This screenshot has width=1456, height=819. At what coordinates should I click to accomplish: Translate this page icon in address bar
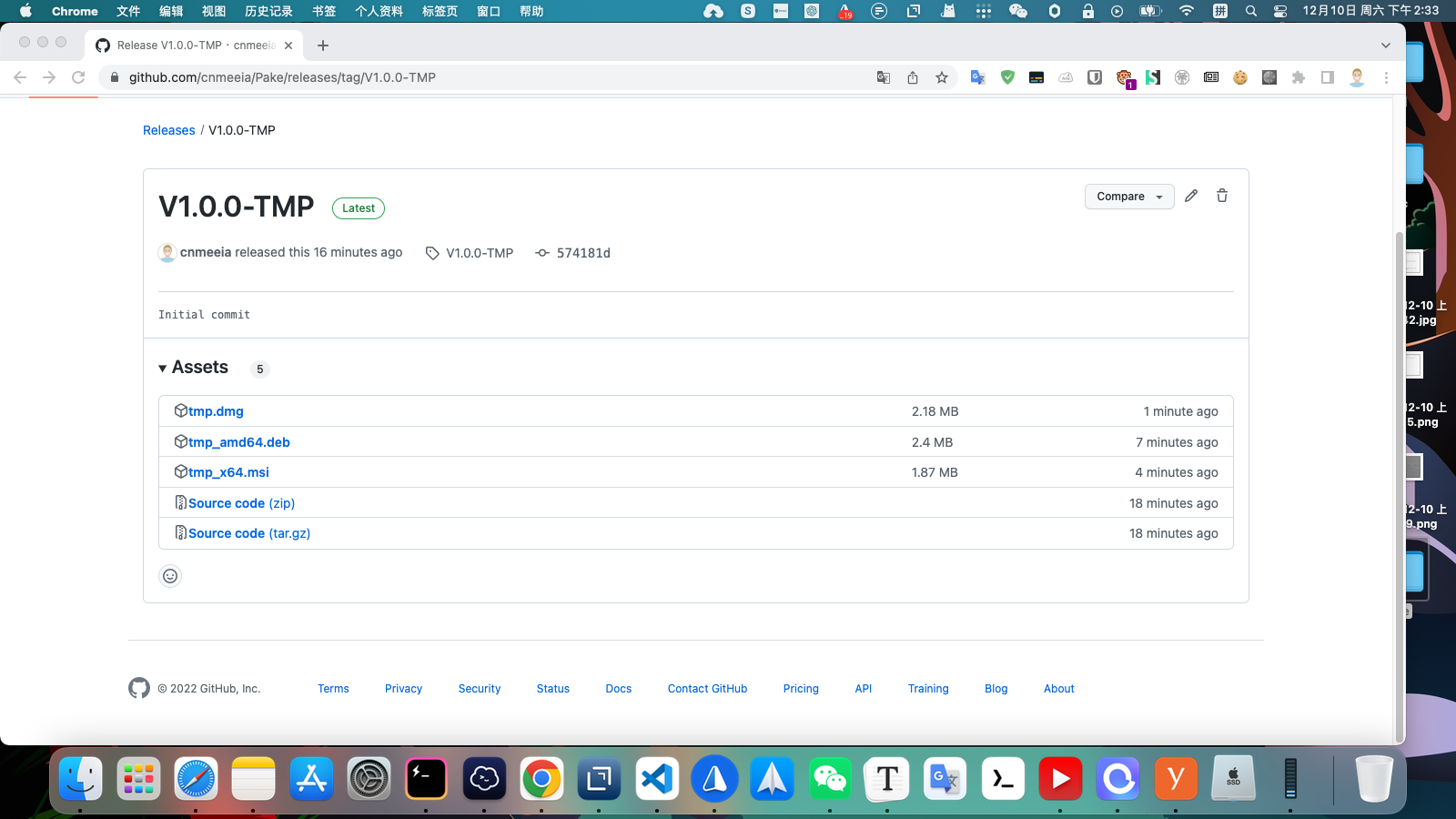click(884, 77)
